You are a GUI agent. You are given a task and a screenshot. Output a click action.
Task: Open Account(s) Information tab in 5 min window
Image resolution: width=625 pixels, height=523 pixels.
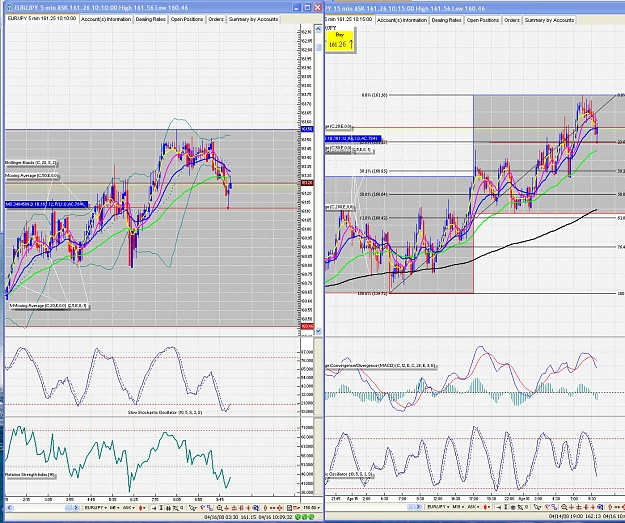coord(106,19)
